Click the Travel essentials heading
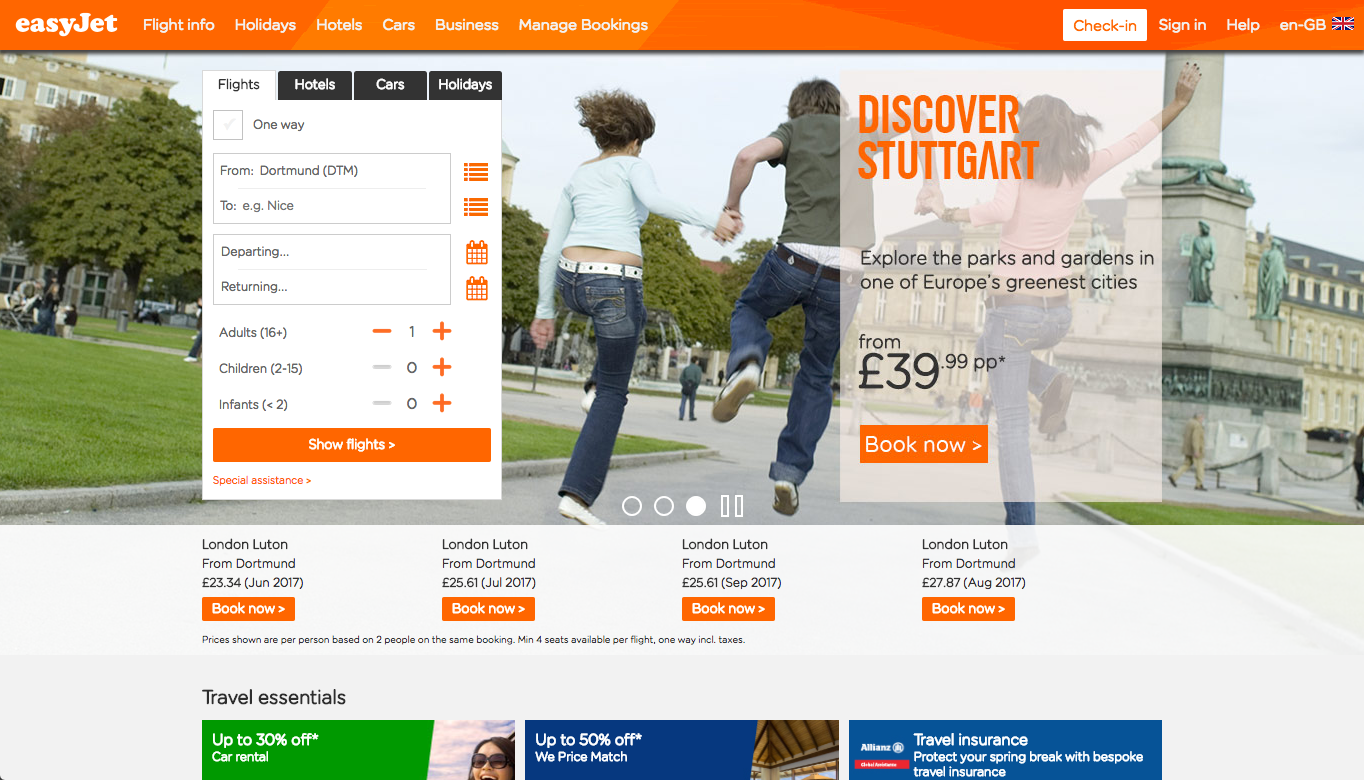This screenshot has height=780, width=1364. [x=274, y=698]
